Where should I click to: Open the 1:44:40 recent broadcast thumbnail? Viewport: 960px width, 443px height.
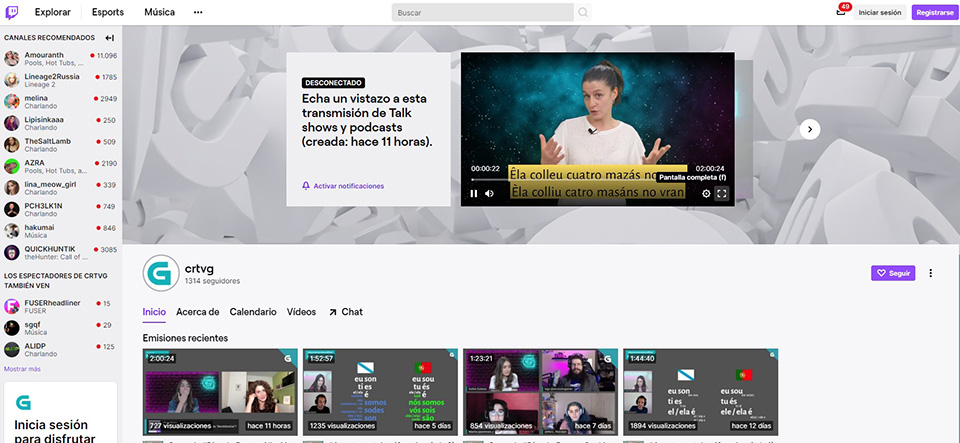click(x=700, y=392)
